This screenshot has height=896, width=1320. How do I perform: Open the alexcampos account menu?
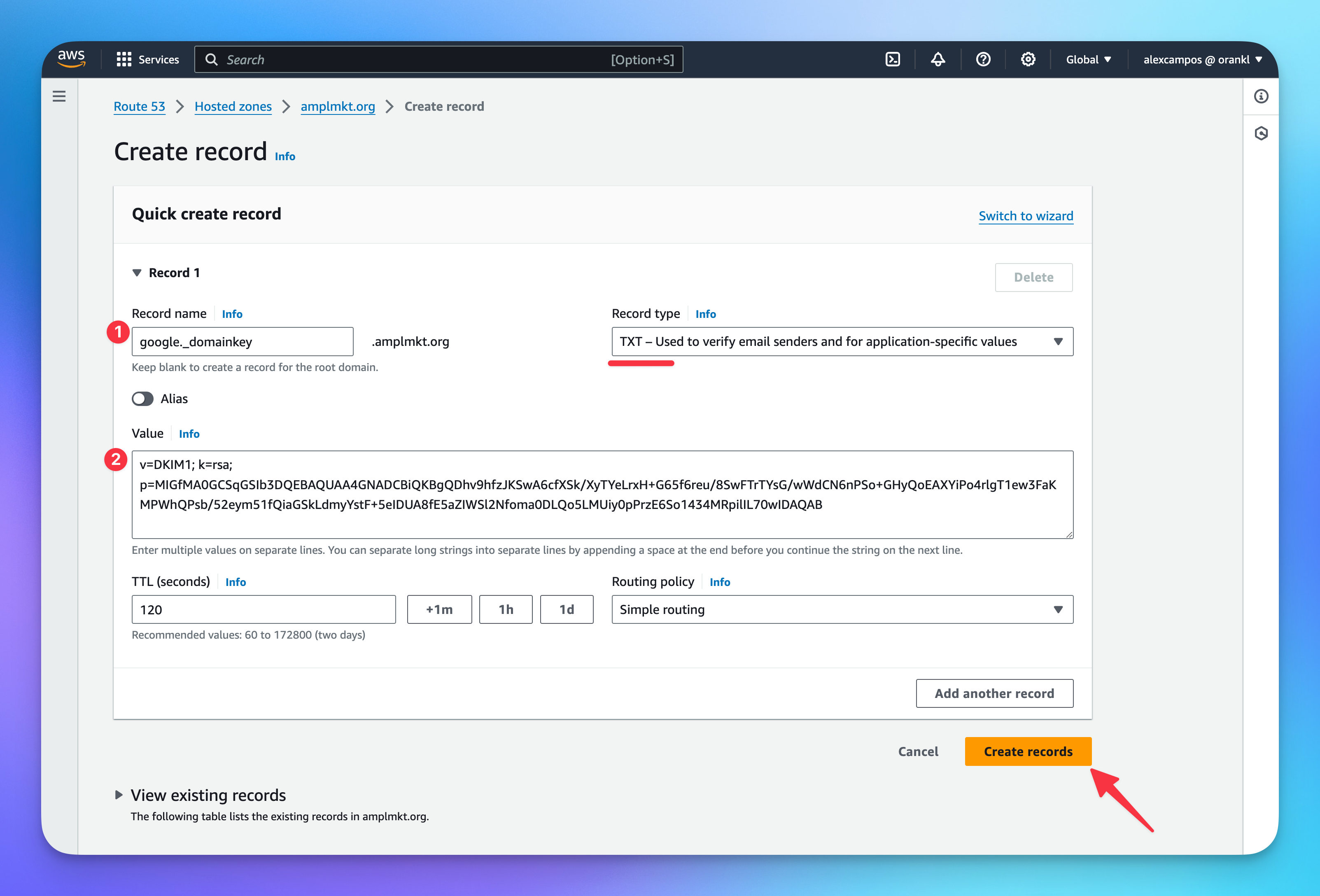click(x=1202, y=60)
